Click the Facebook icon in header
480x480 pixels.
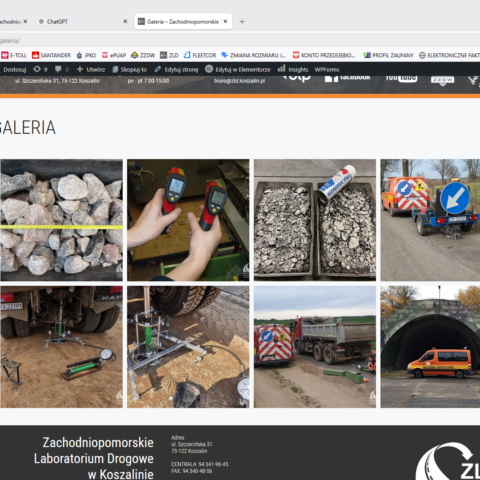[348, 78]
